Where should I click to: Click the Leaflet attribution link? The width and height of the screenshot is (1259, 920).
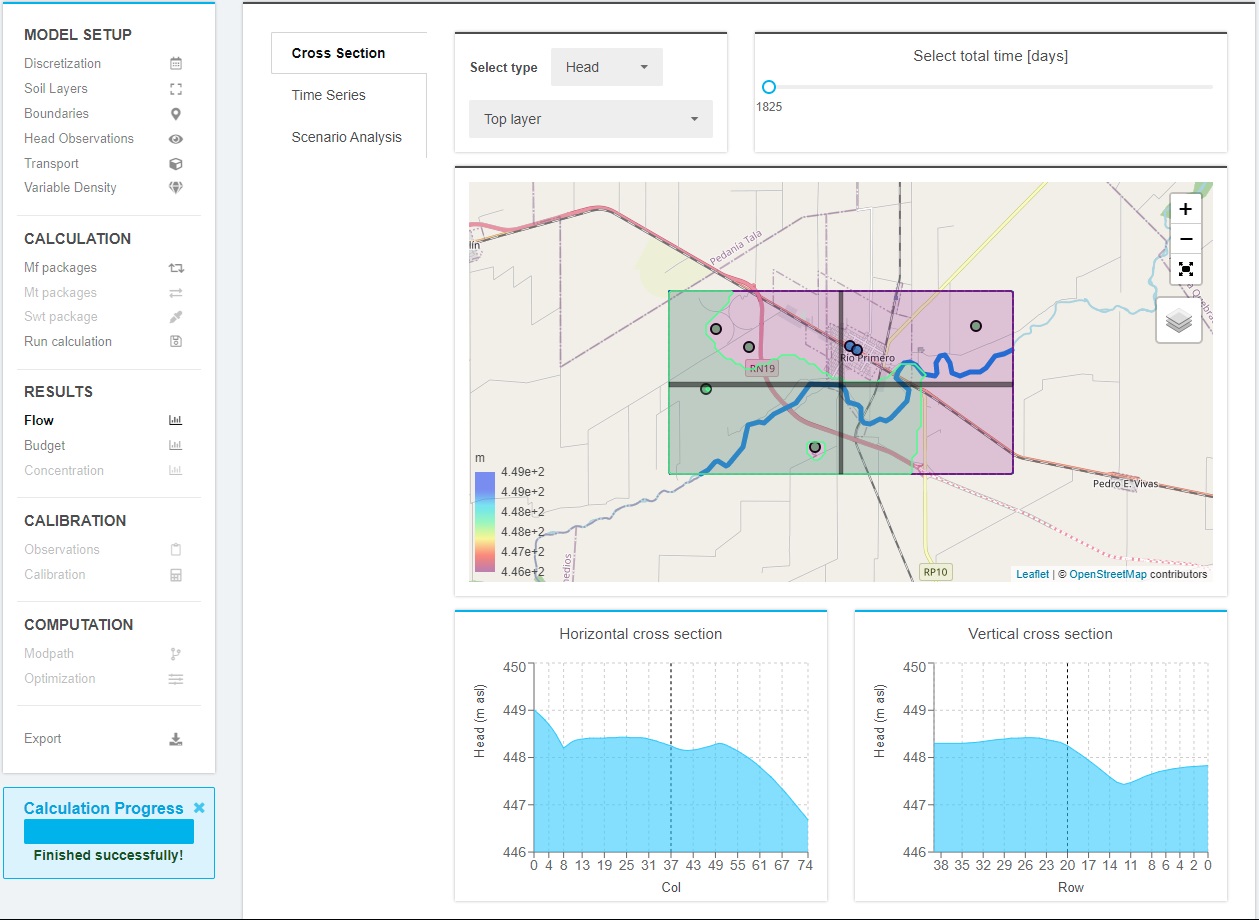point(1032,574)
